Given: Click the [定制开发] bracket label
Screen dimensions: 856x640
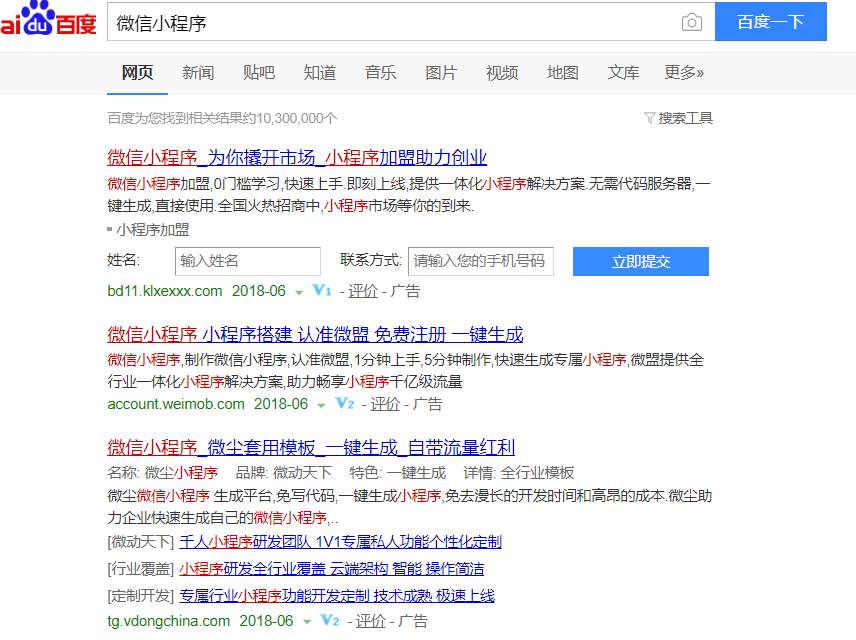Looking at the screenshot, I should 140,595.
